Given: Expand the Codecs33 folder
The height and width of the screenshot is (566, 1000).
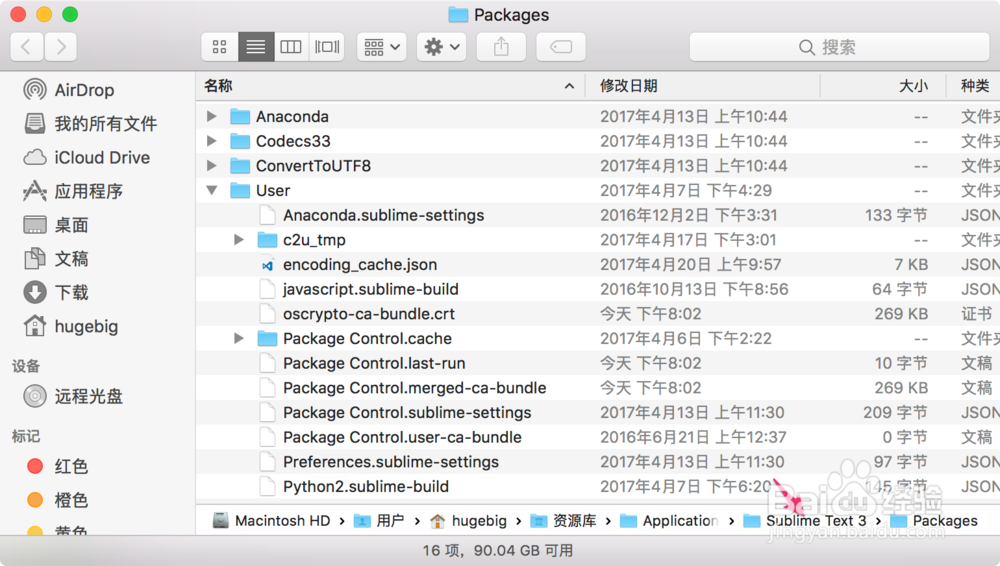Looking at the screenshot, I should tap(212, 141).
